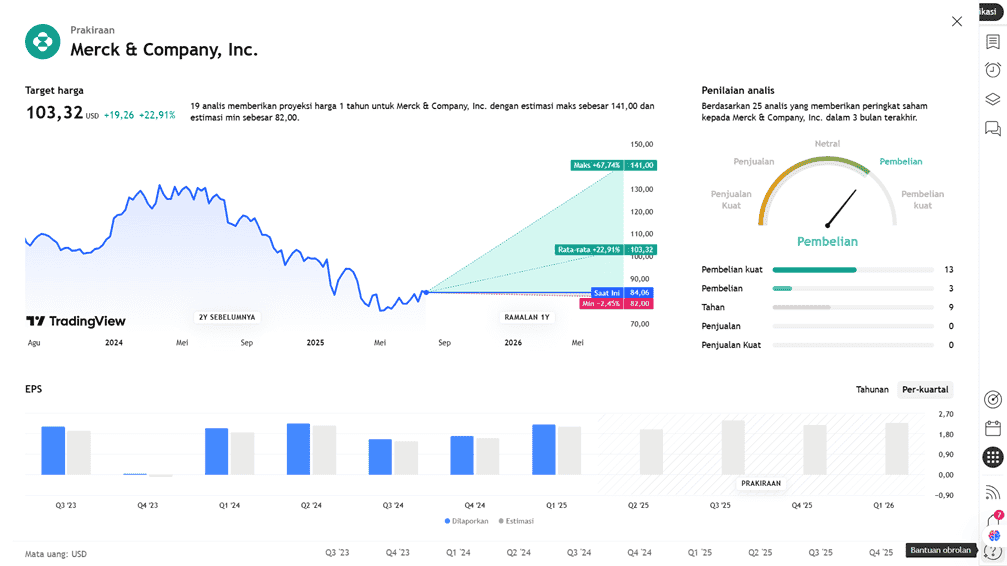Click the +22,91% change value
This screenshot has width=1007, height=566.
157,115
